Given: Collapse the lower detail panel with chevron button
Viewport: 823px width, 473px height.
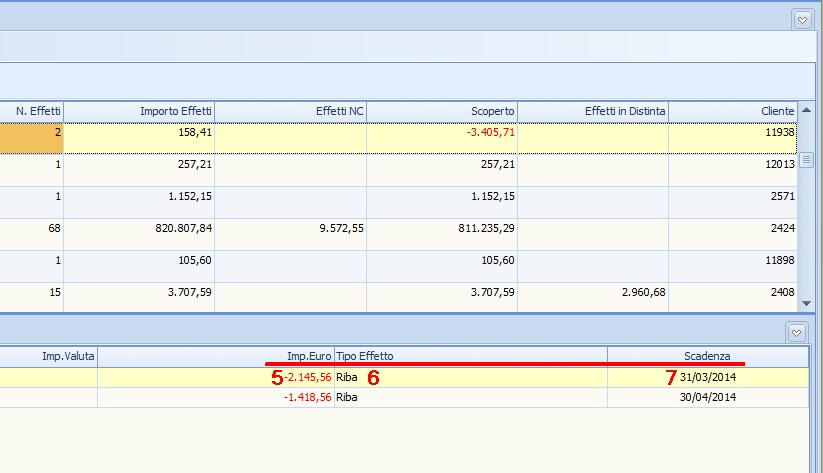Looking at the screenshot, I should point(797,332).
